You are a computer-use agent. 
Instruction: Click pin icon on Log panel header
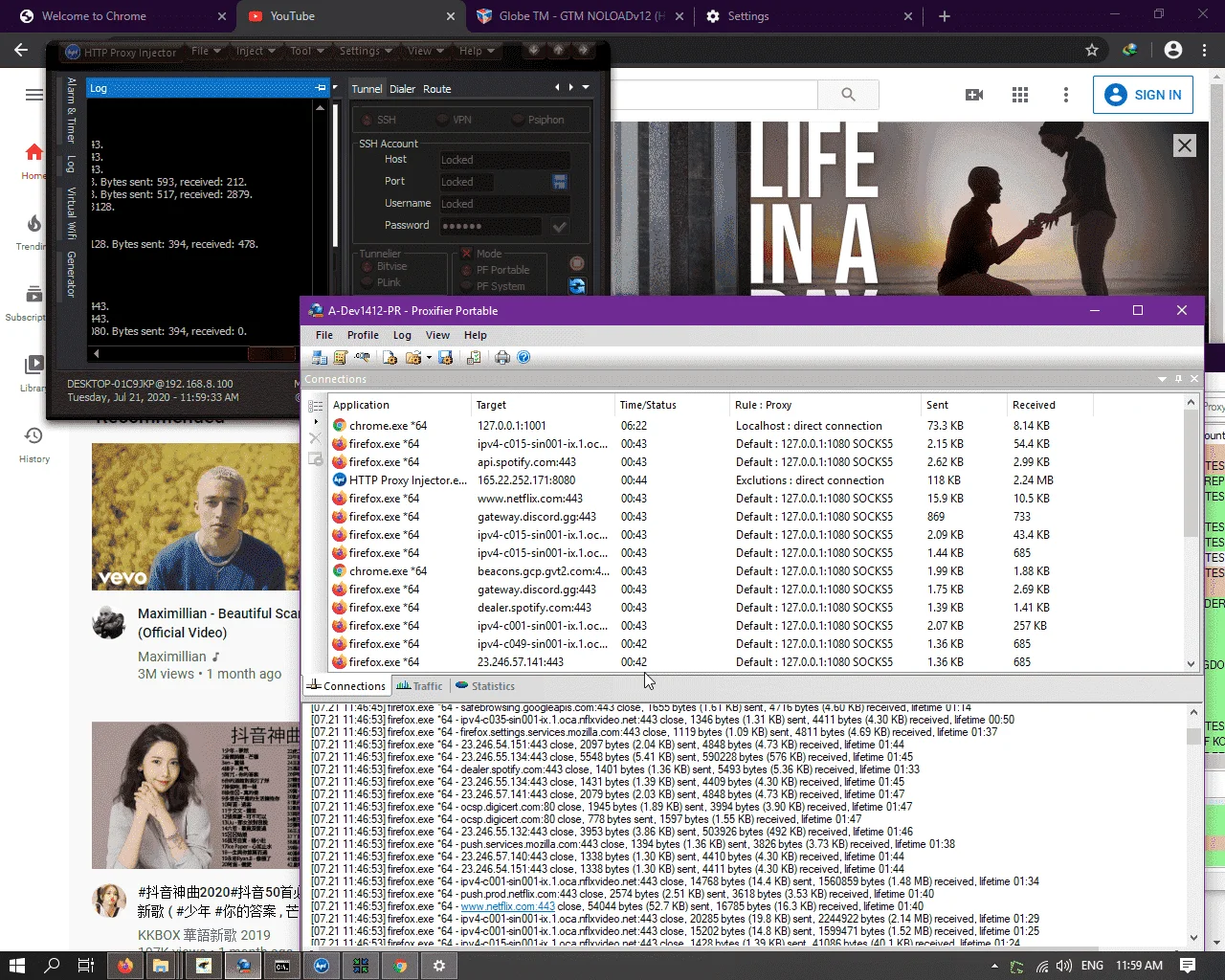[x=321, y=88]
